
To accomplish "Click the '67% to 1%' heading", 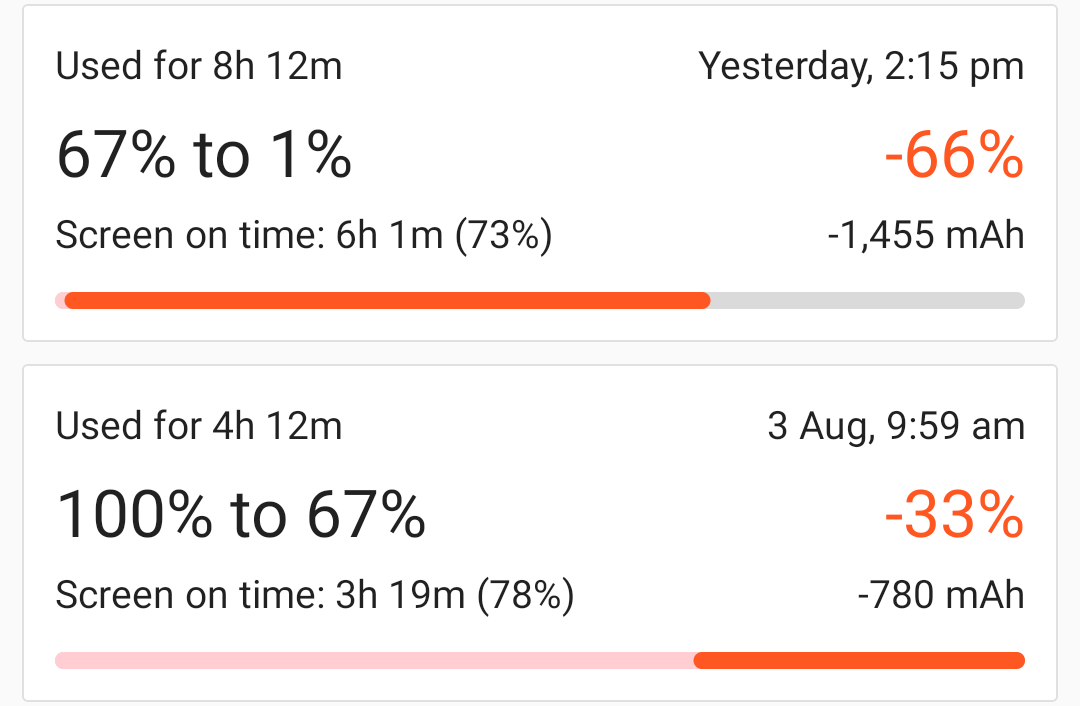I will coord(204,156).
